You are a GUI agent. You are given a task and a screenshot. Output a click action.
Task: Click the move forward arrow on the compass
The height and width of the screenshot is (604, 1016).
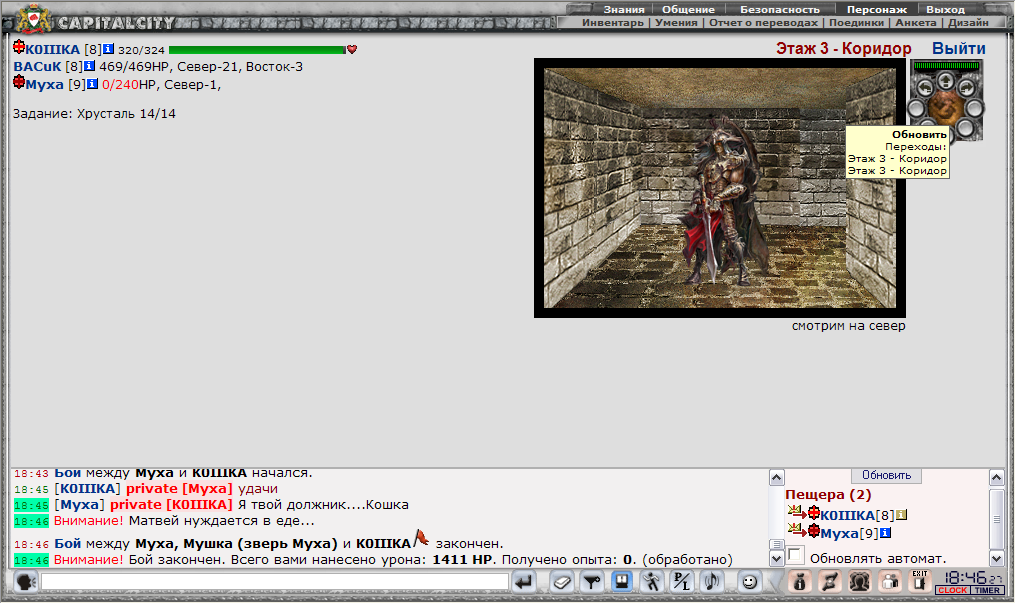[945, 81]
